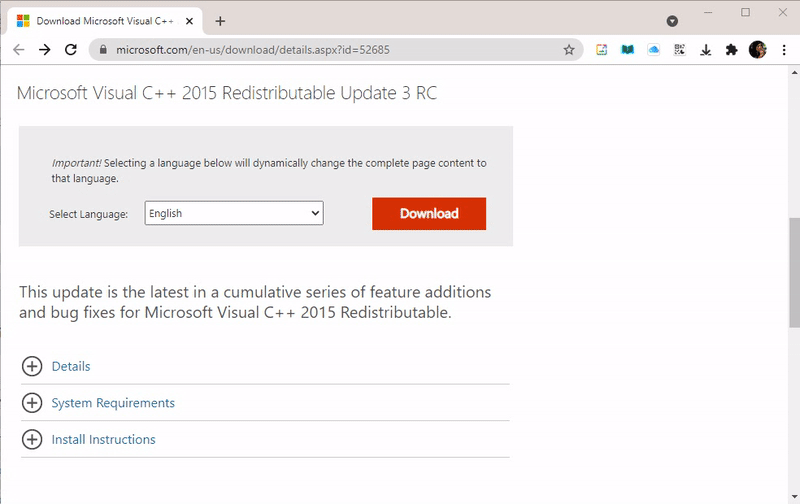Screen dimensions: 800x504
Task: Open the user profile avatar
Action: click(758, 50)
